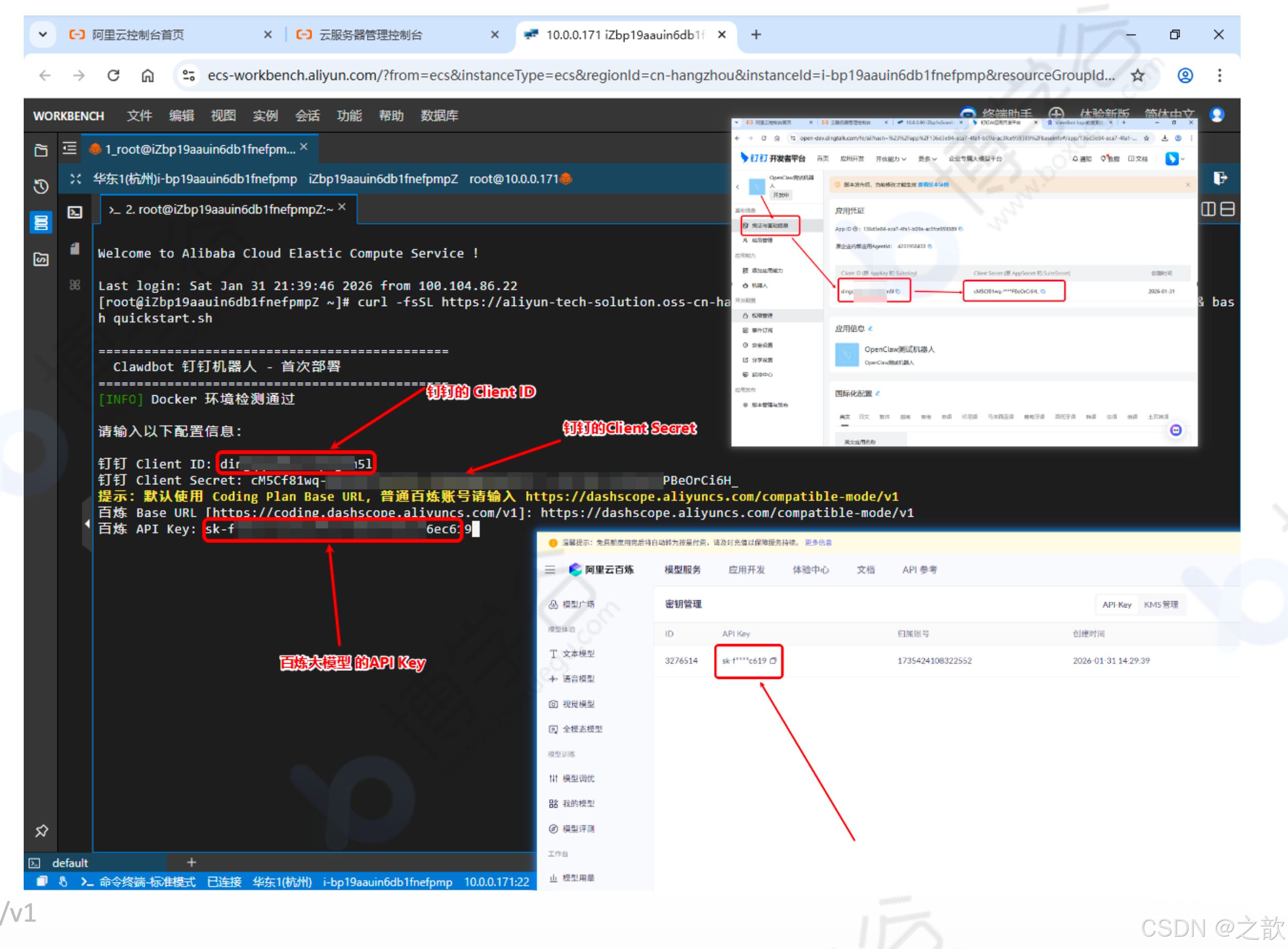Open the browser tab search dropdown
Viewport: 1288px width, 949px height.
click(43, 35)
